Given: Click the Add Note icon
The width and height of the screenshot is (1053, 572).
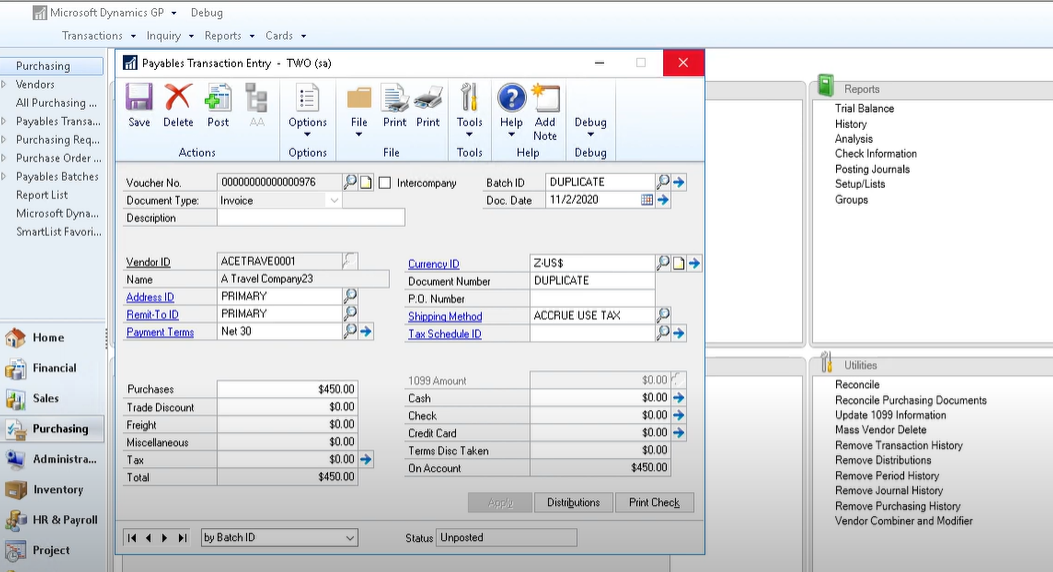Looking at the screenshot, I should (545, 105).
